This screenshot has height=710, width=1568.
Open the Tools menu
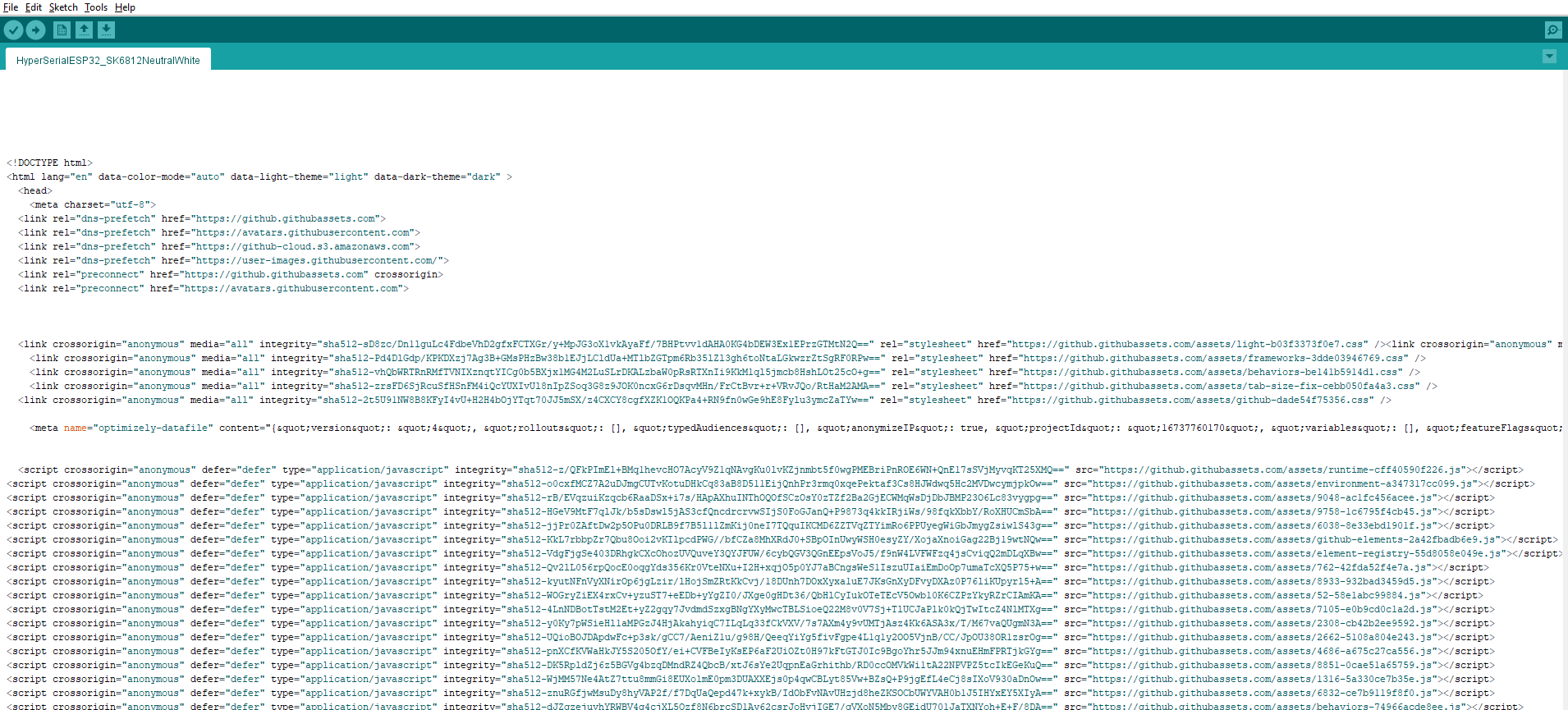(x=96, y=7)
